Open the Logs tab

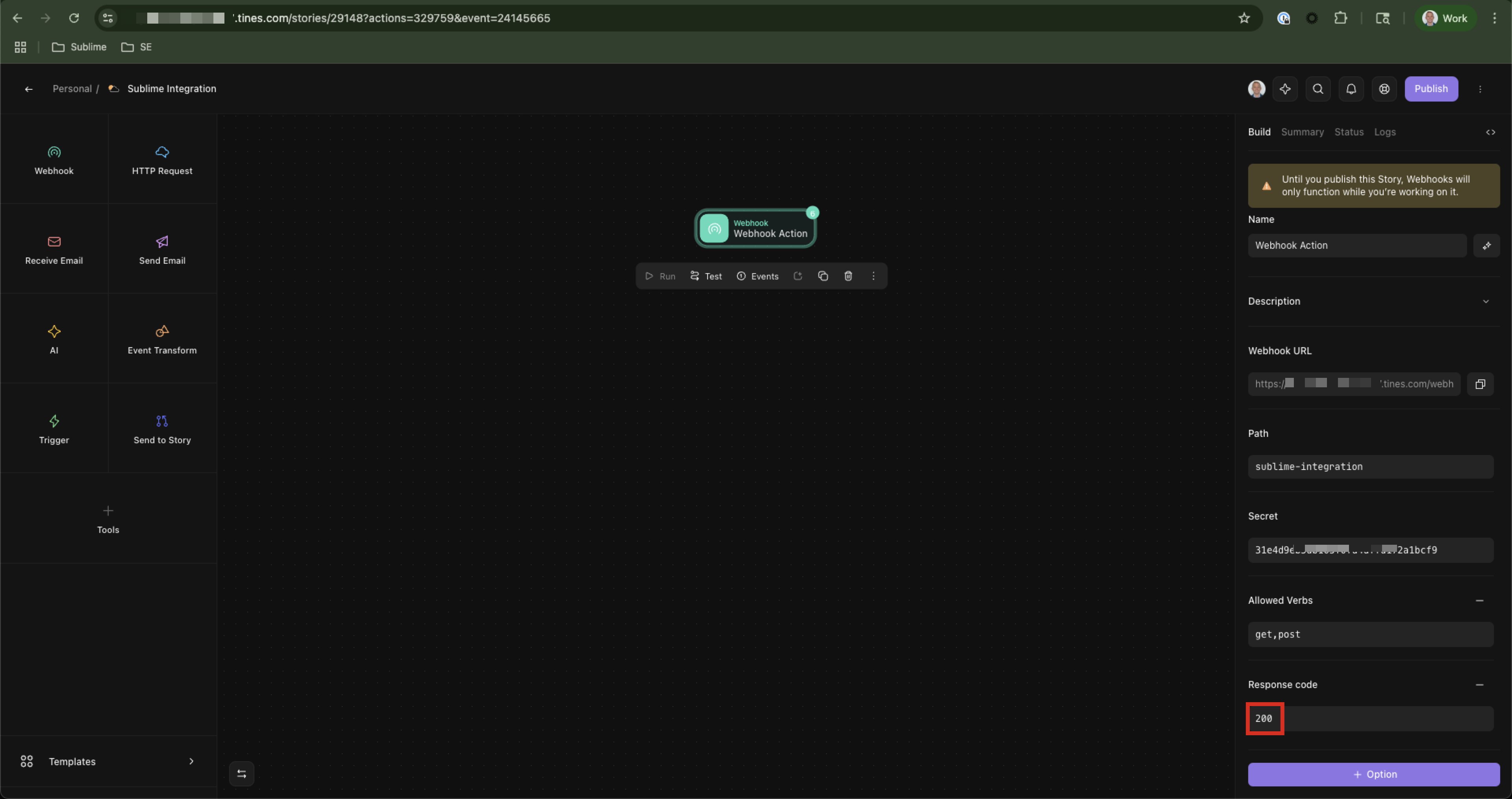[1384, 133]
